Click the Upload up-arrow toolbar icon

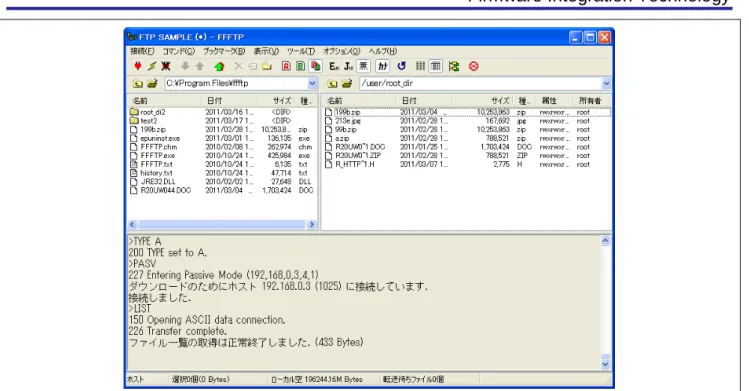coord(200,66)
